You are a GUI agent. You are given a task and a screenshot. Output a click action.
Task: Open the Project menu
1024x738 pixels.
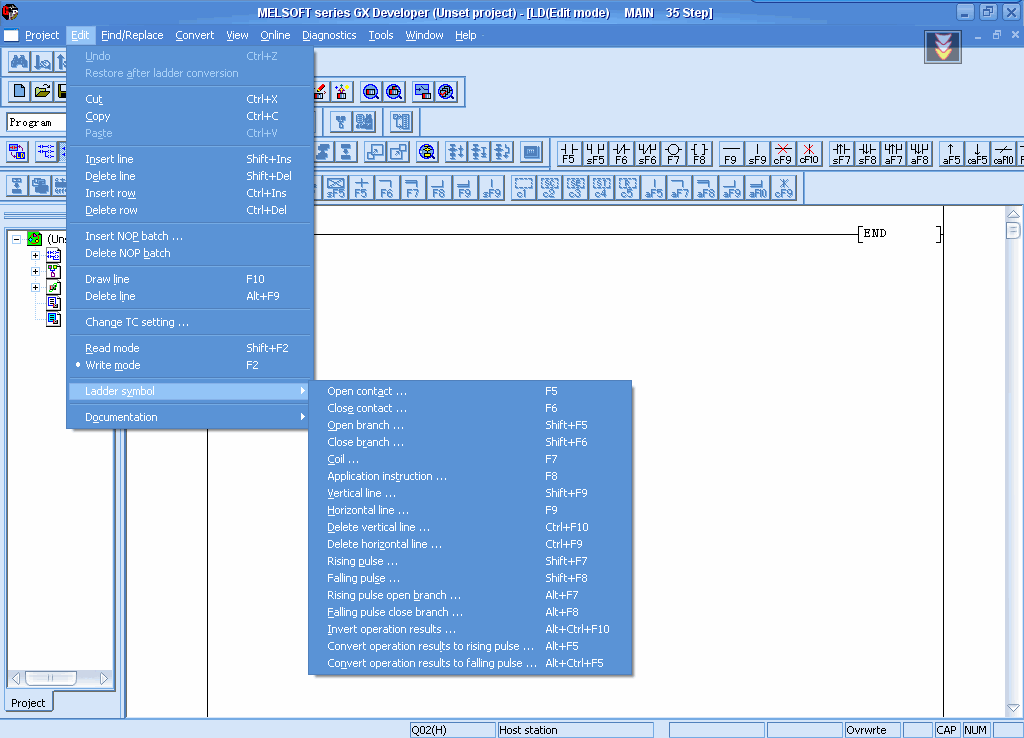[x=42, y=35]
